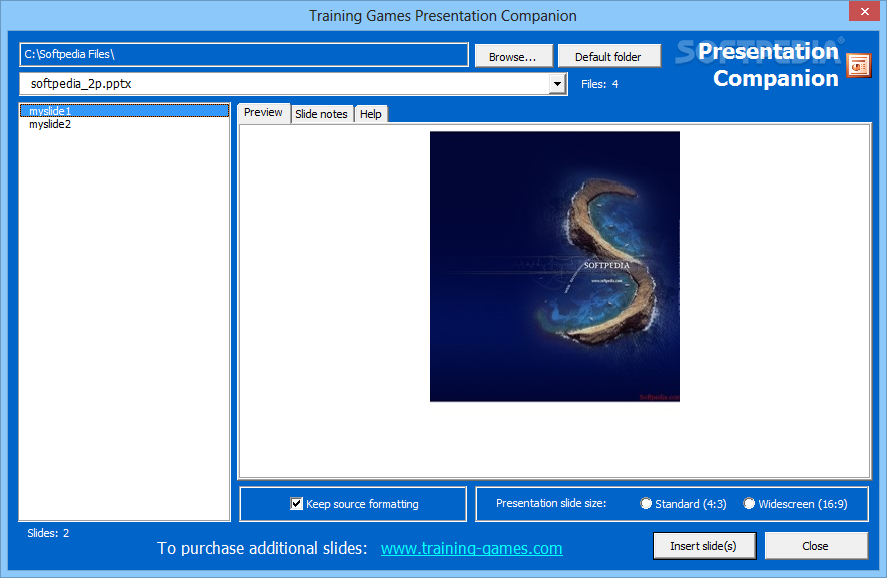887x578 pixels.
Task: Select the Widescreen (16:9) slide size
Action: (749, 503)
